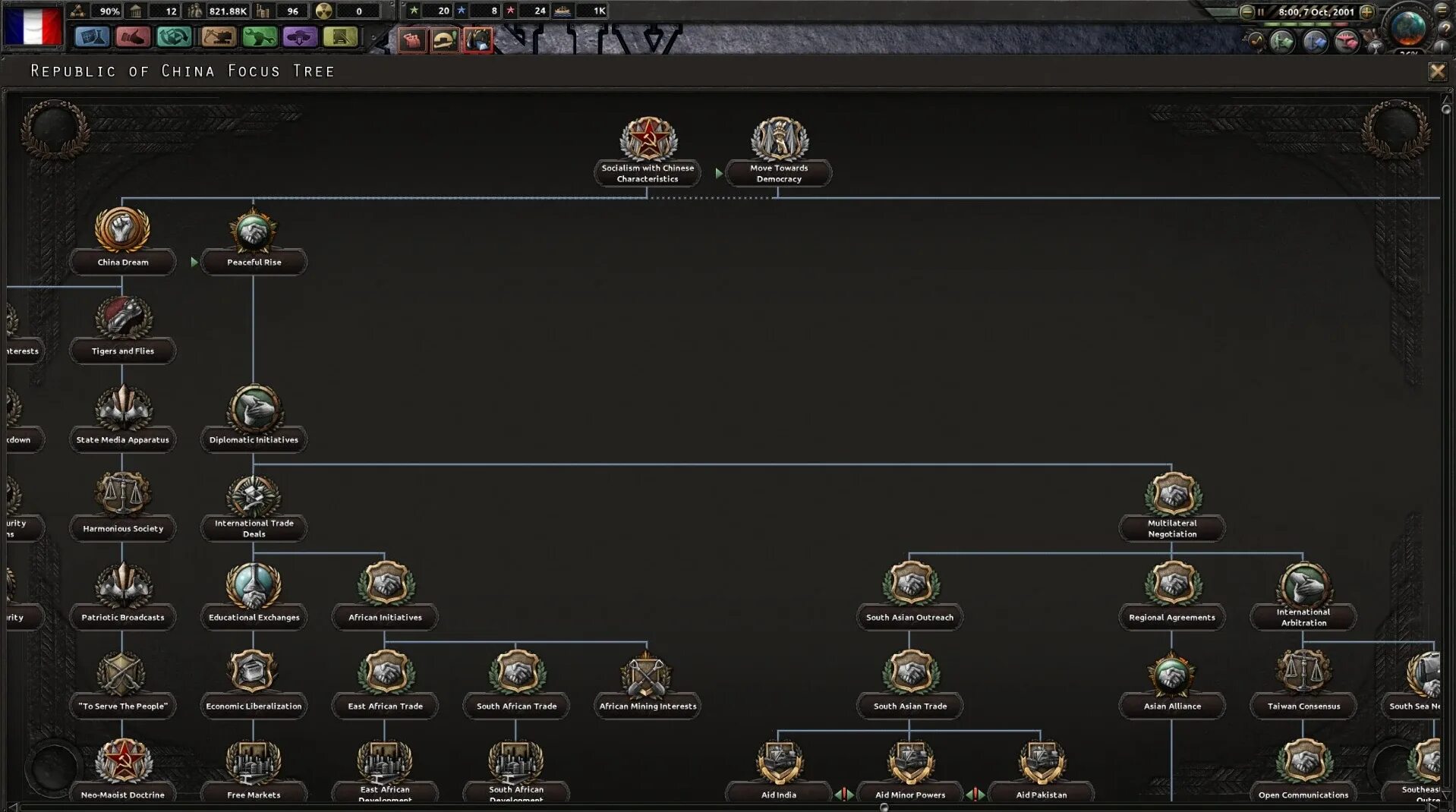Screen dimensions: 1456x812
Task: Open the purple Recruit and Deploy button
Action: pyautogui.click(x=300, y=36)
